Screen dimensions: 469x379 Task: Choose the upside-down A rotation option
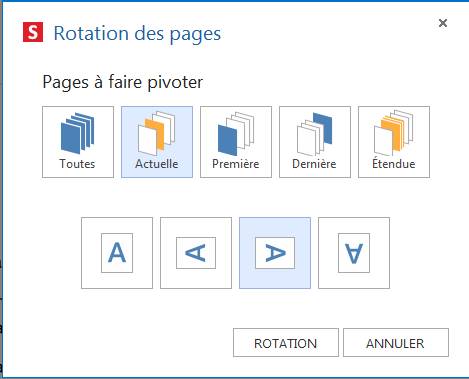(354, 253)
